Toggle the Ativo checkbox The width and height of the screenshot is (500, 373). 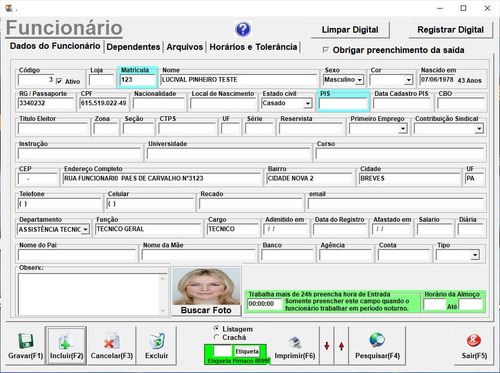coord(59,81)
